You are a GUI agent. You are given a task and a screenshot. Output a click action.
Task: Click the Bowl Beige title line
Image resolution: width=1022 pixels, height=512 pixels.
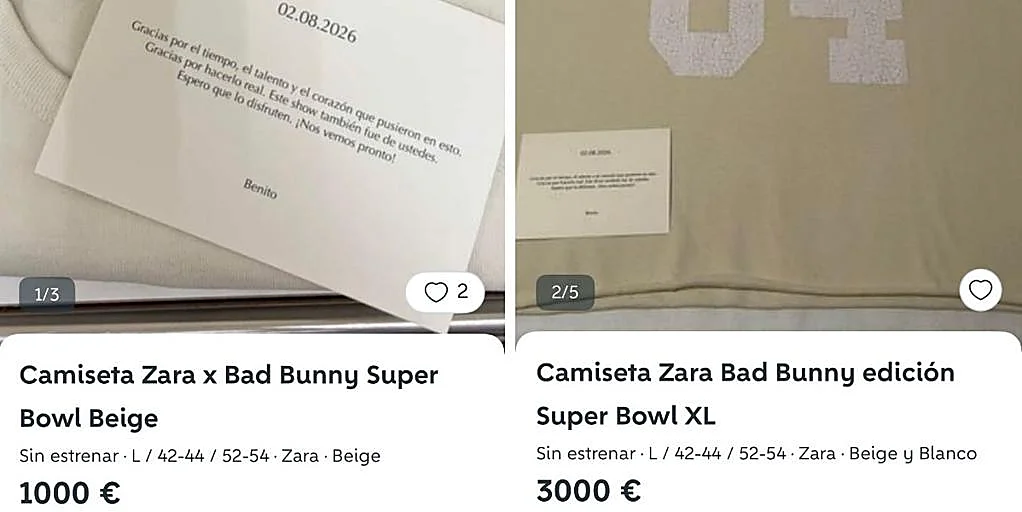click(x=89, y=418)
